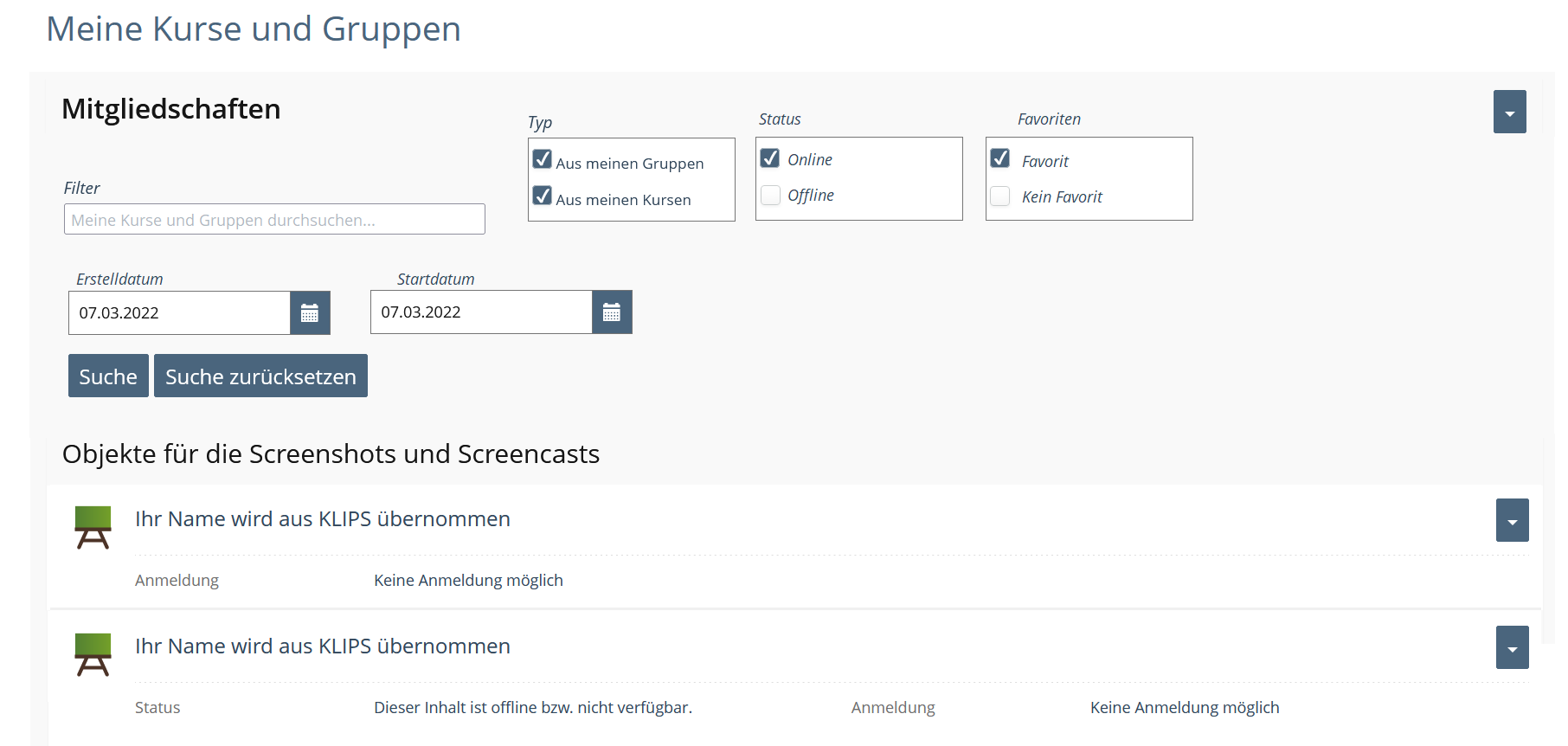Enable the Offline status filter
The width and height of the screenshot is (1568, 746).
pyautogui.click(x=770, y=196)
